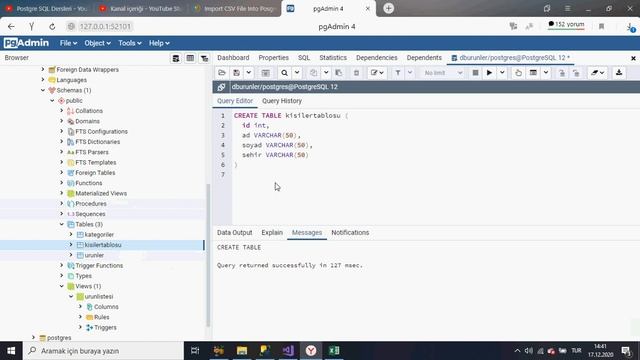
Task: Click the connection status link icon
Action: pyautogui.click(x=221, y=87)
